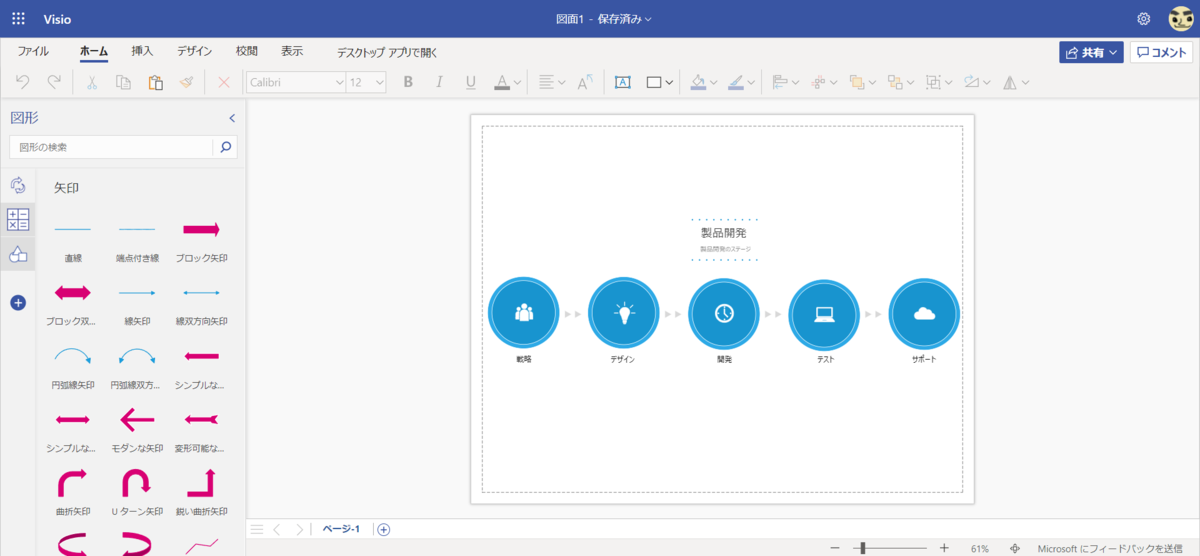Select the サポート cloud circle on canvas
This screenshot has width=1200, height=556.
(x=924, y=312)
